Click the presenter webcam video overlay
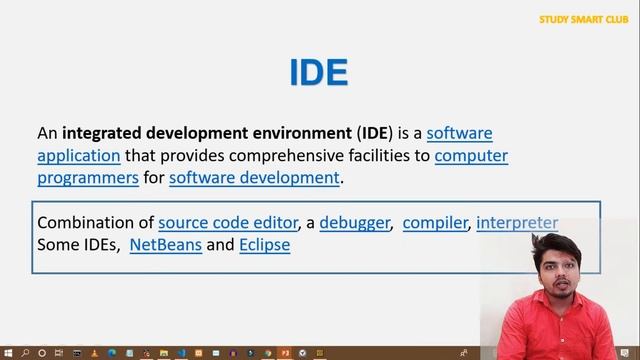This screenshot has width=640, height=360. coord(560,290)
